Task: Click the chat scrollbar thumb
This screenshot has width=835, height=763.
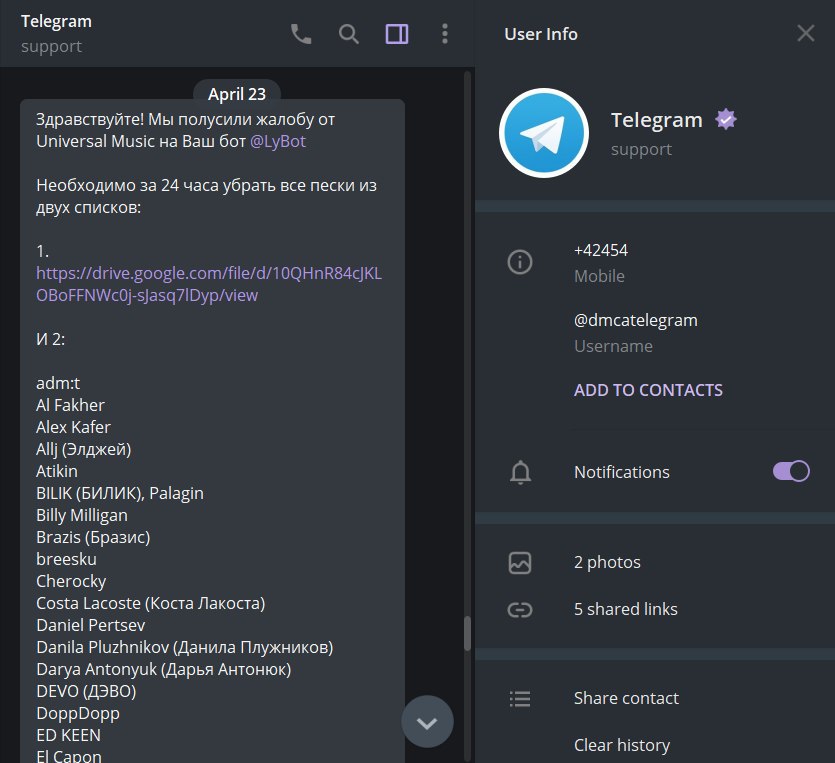Action: [x=467, y=633]
